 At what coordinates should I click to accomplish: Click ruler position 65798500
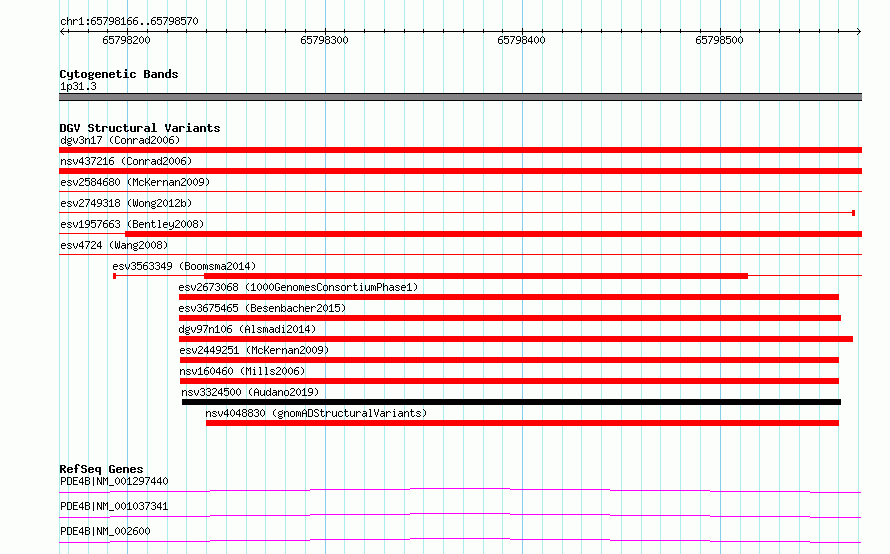pyautogui.click(x=719, y=40)
